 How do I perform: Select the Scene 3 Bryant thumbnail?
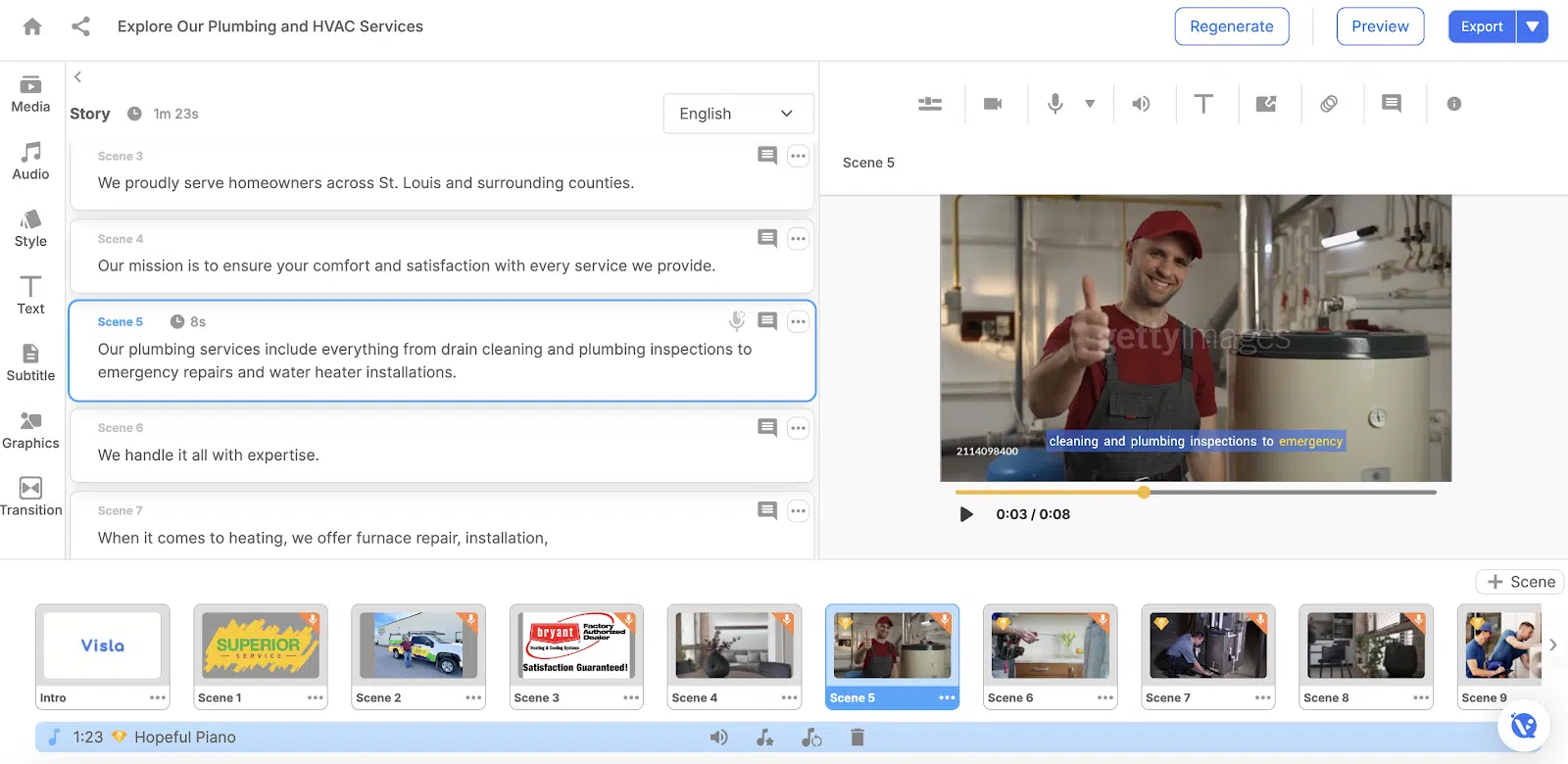[x=576, y=645]
